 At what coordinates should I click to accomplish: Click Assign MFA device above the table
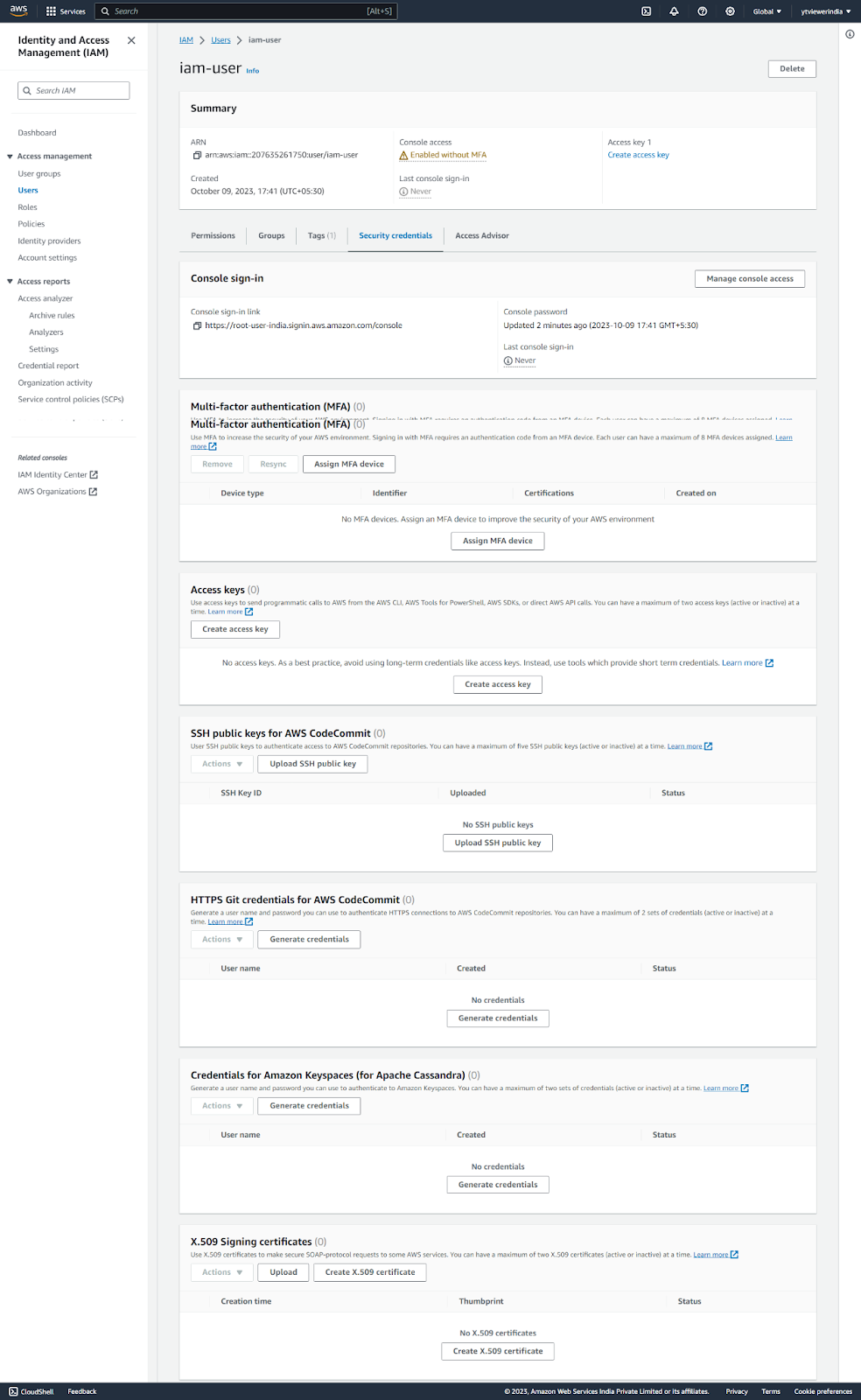pyautogui.click(x=349, y=464)
